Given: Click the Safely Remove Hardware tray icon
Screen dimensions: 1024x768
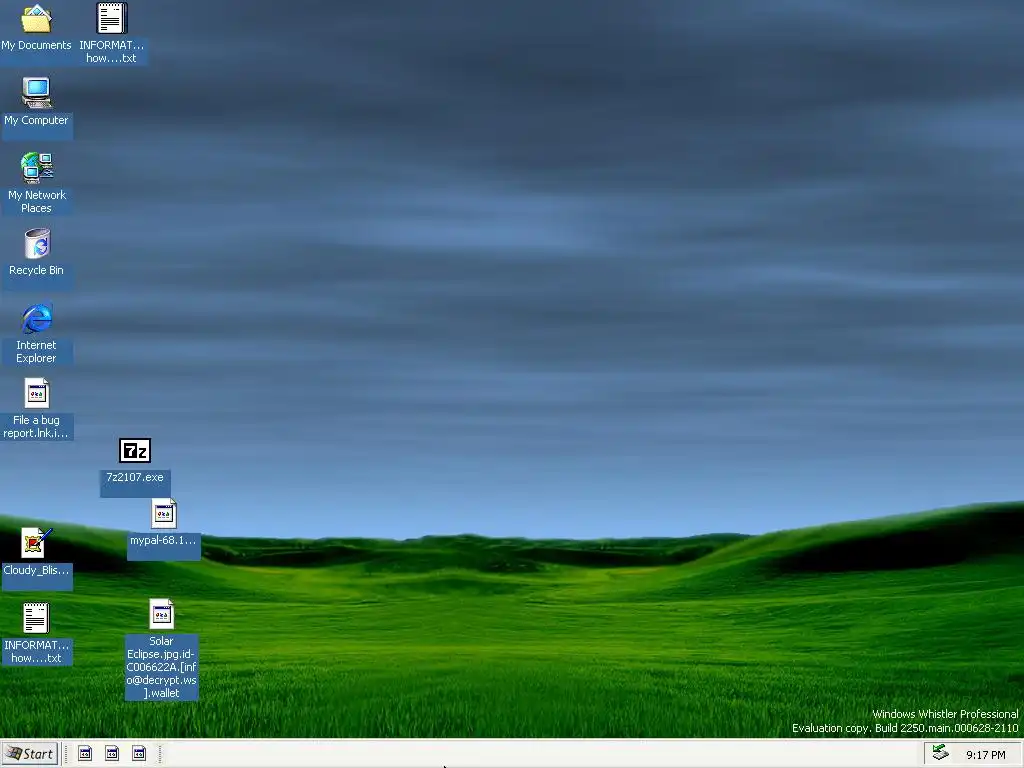Looking at the screenshot, I should (x=940, y=753).
